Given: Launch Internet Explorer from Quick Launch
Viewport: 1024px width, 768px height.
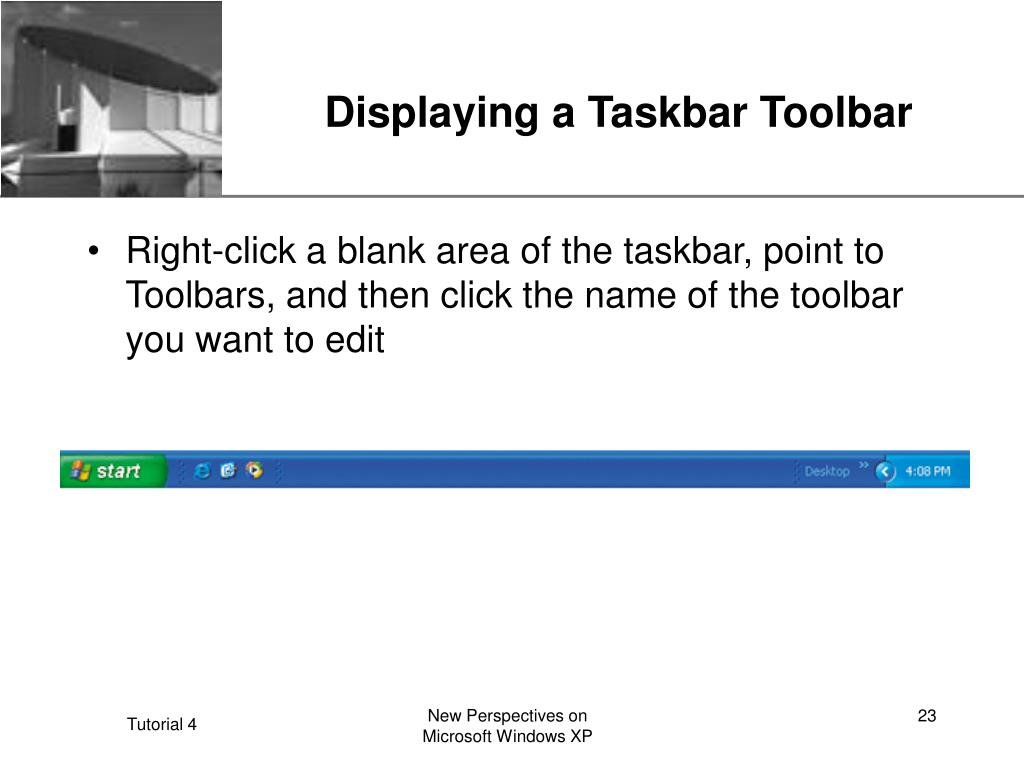Looking at the screenshot, I should 202,470.
